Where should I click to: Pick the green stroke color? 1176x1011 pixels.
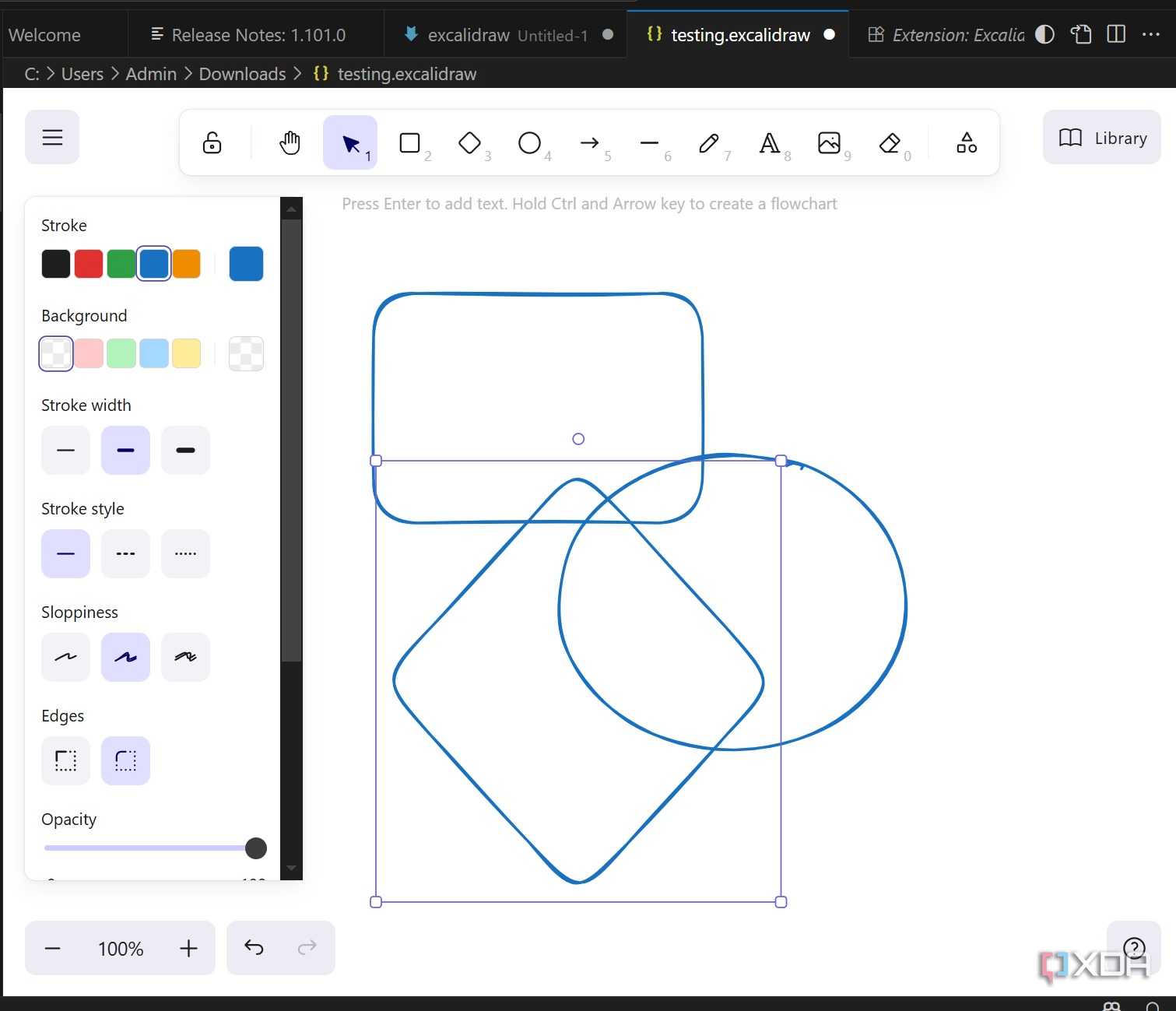[x=121, y=264]
